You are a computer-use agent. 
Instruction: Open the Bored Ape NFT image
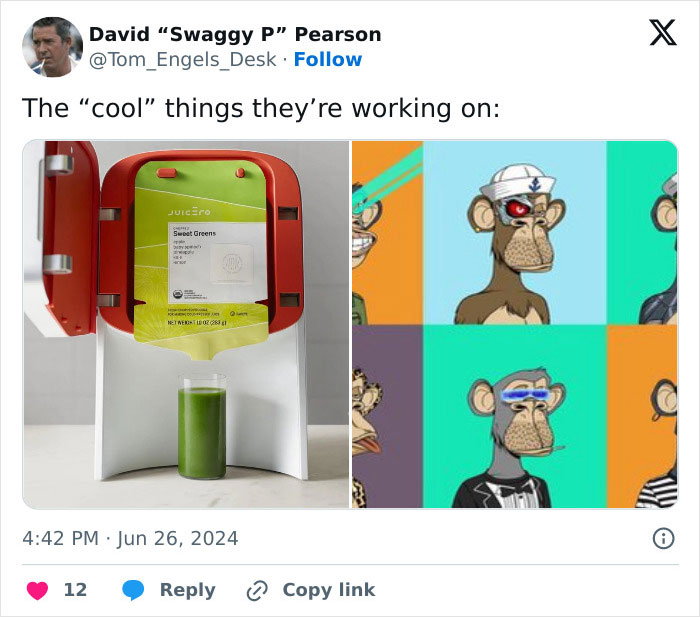(x=515, y=324)
